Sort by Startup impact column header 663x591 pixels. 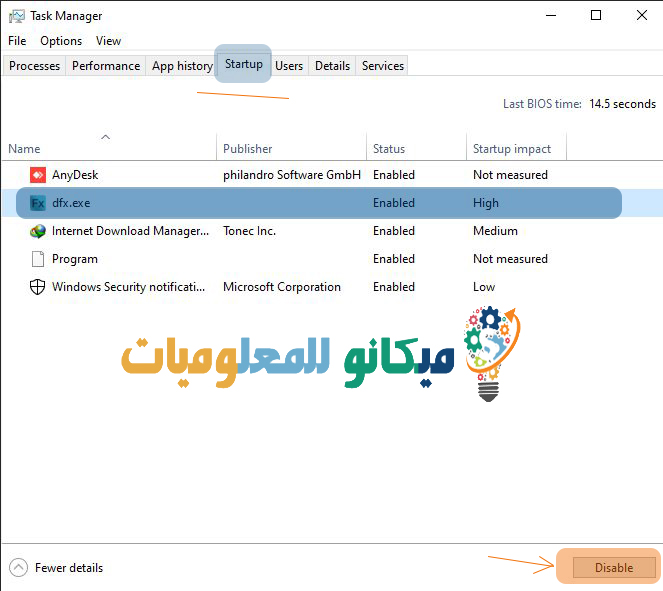point(512,149)
